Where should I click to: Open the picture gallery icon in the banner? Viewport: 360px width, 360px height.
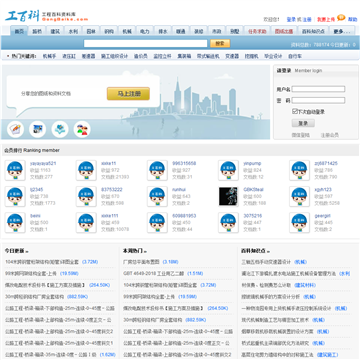pyautogui.click(x=37, y=129)
